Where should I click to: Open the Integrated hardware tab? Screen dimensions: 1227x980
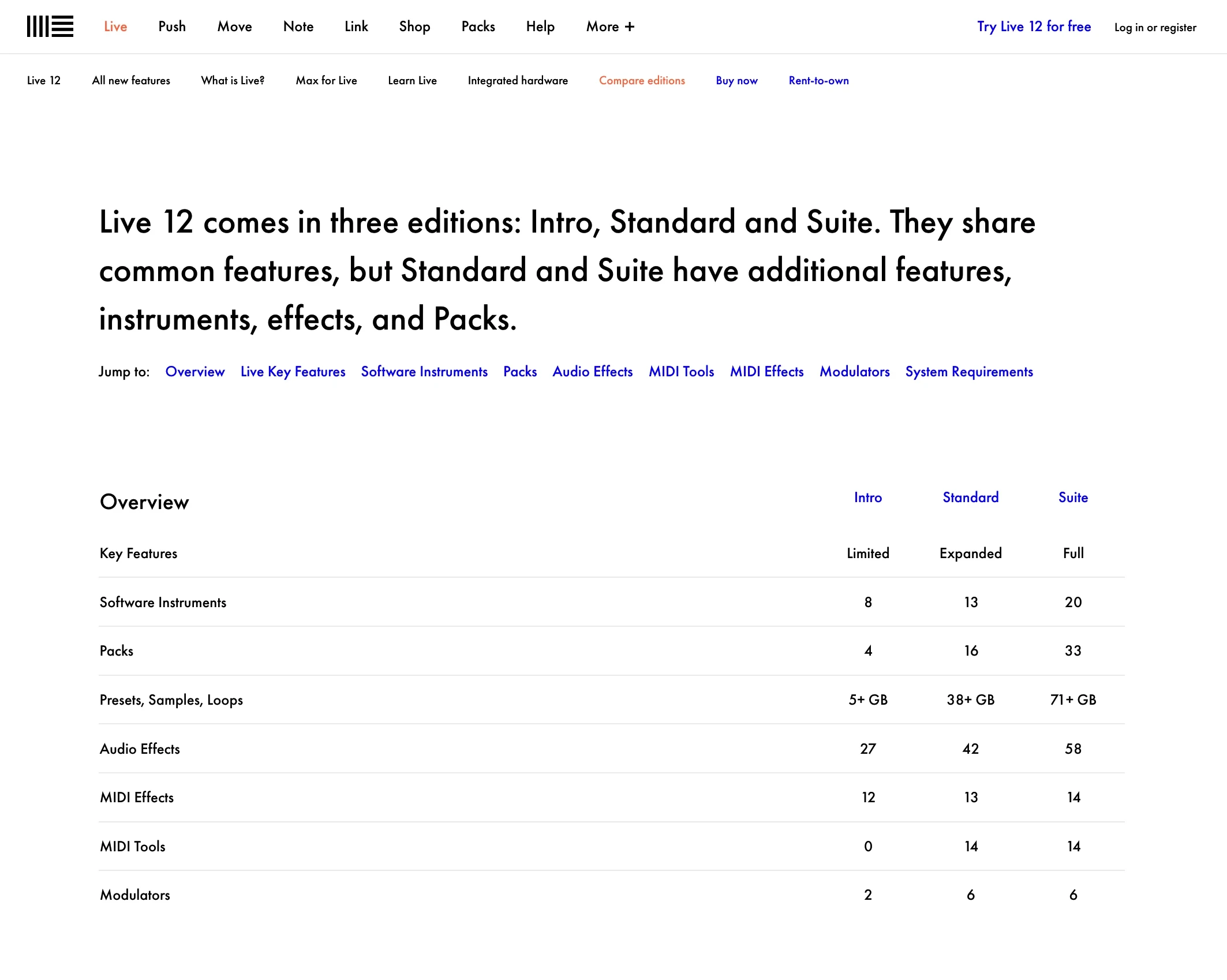pos(518,80)
